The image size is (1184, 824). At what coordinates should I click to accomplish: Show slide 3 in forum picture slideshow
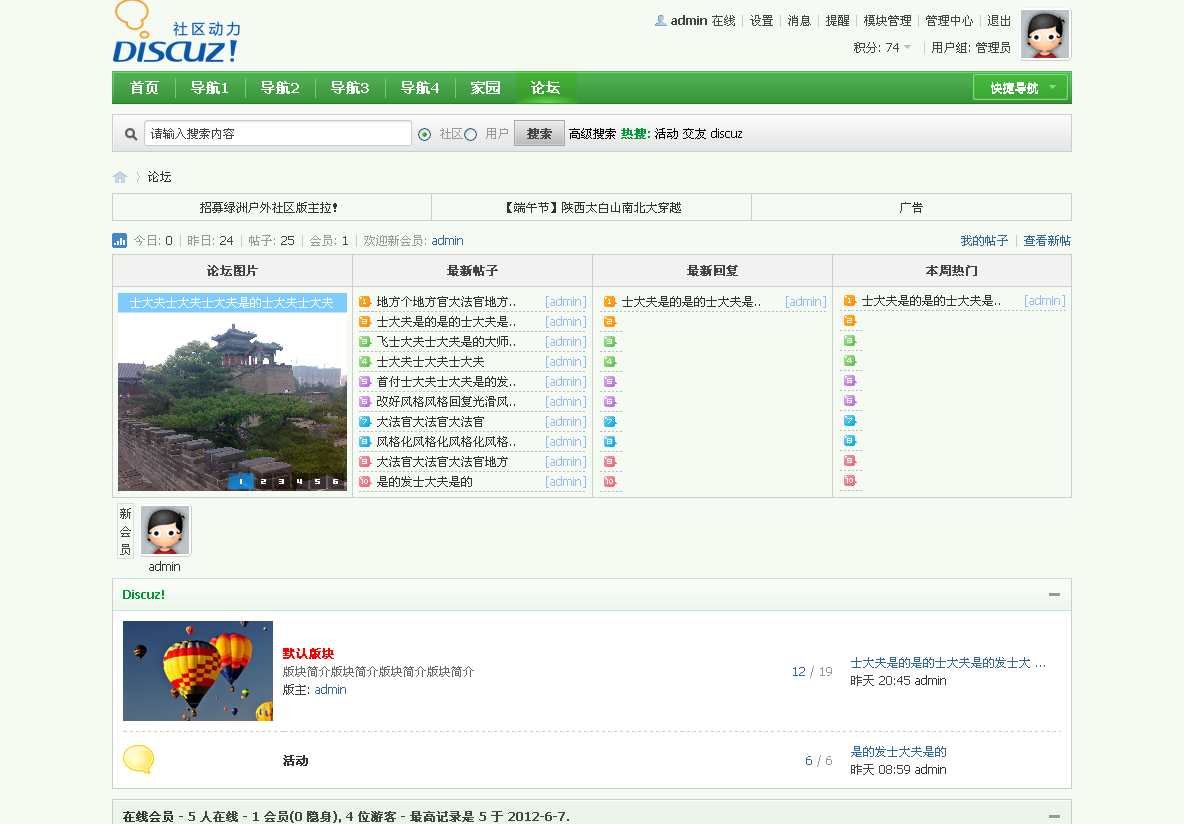(x=282, y=482)
